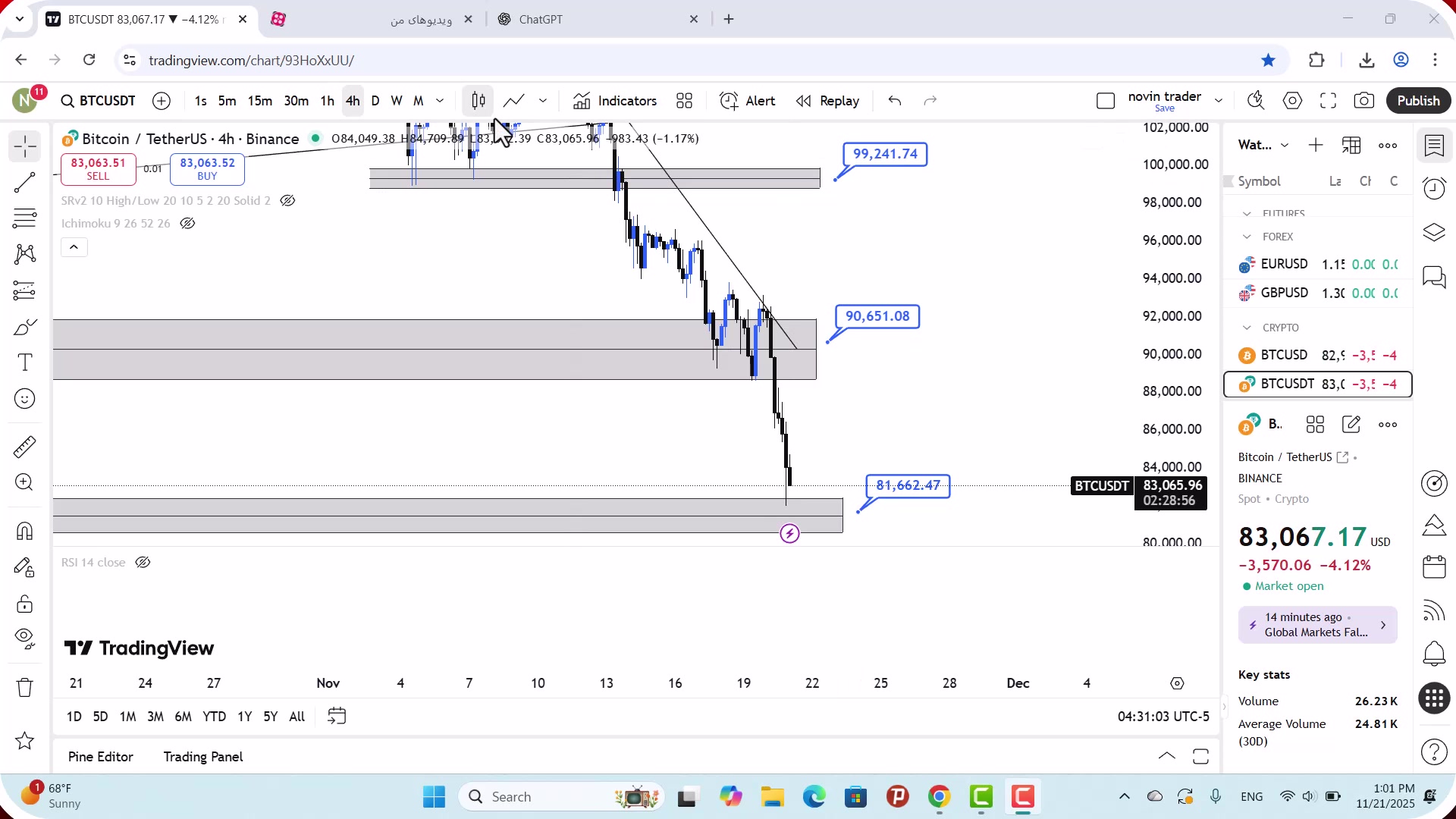Click the BUY price button
This screenshot has width=1456, height=819.
point(207,169)
